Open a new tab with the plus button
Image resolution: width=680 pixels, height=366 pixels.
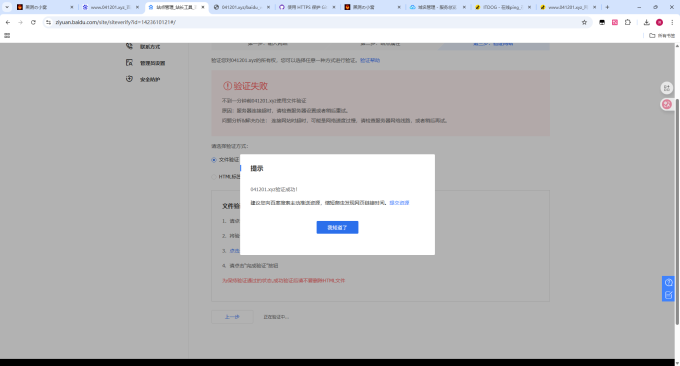click(607, 7)
